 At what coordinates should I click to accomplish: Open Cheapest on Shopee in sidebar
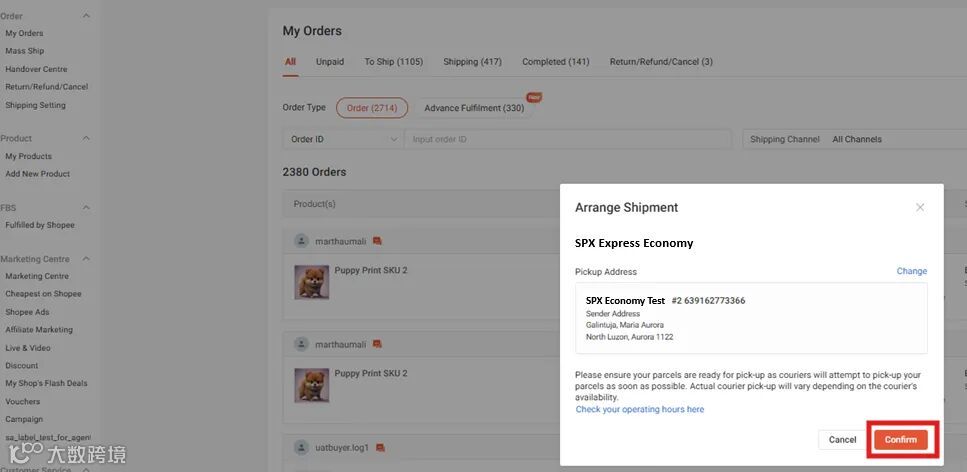pos(43,294)
